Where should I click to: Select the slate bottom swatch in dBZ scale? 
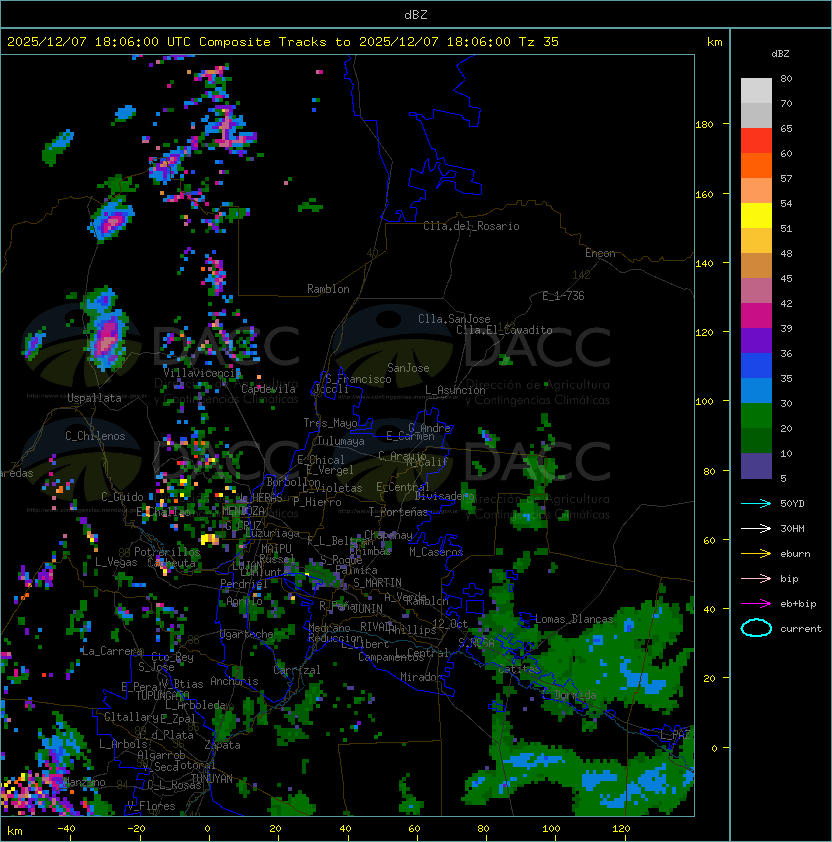(x=756, y=466)
